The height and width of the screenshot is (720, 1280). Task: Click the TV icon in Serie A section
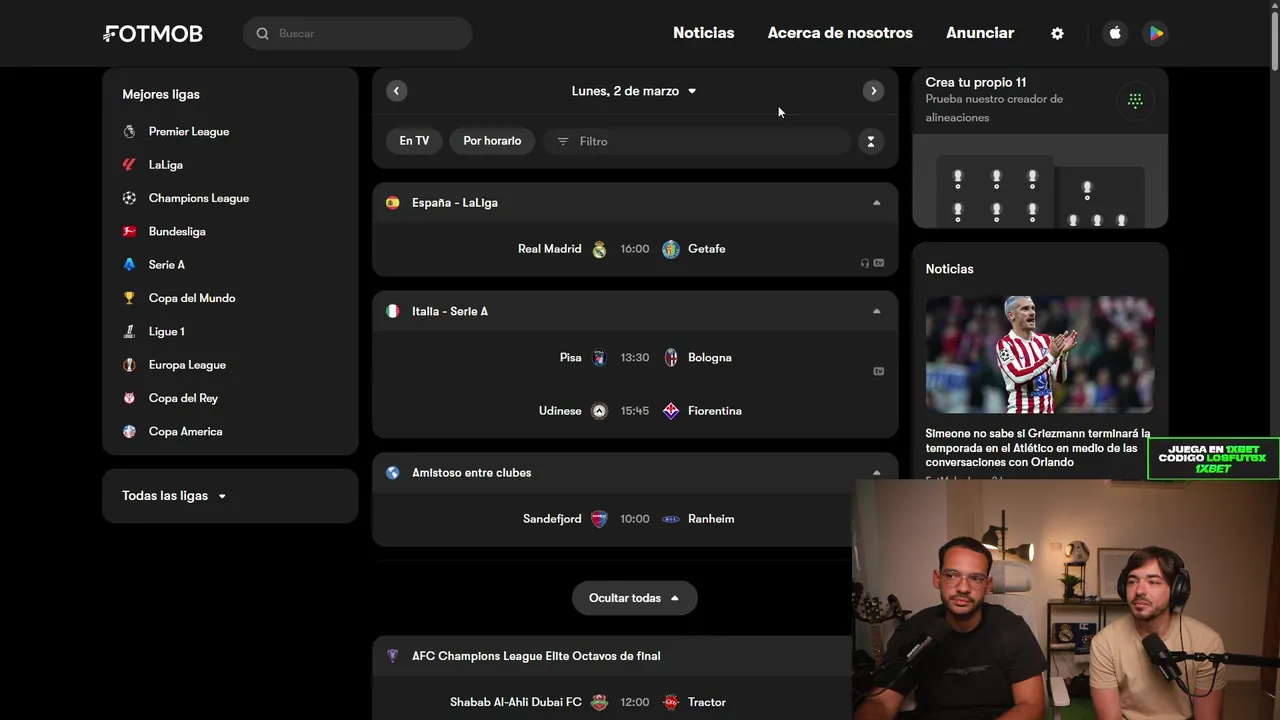point(879,371)
